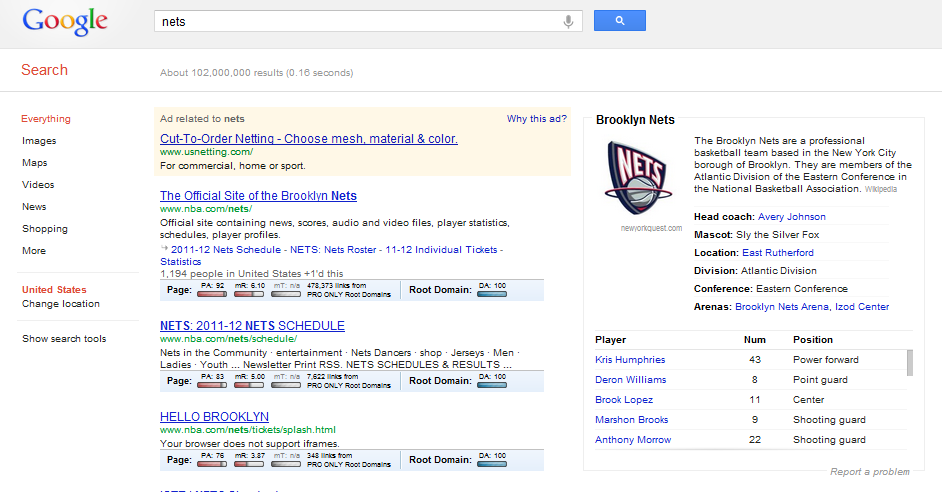The height and width of the screenshot is (492, 942).
Task: Show search tools in sidebar
Action: click(x=64, y=339)
